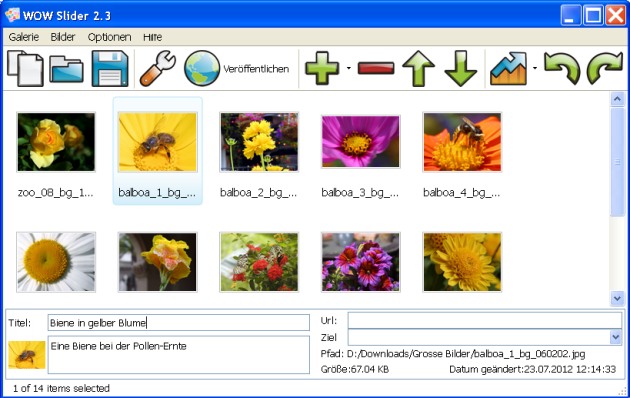
Task: Open the Galerie menu
Action: [x=24, y=37]
